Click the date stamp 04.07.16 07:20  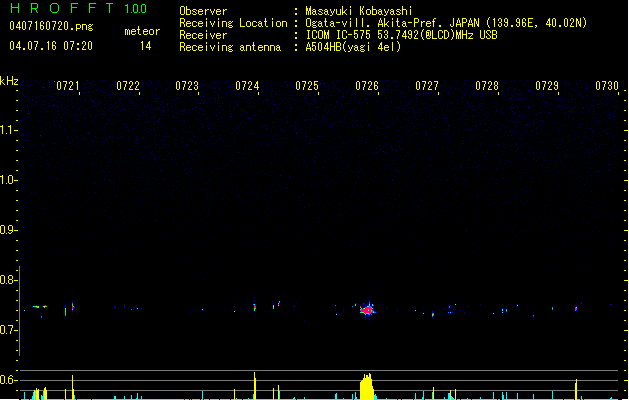pos(51,46)
